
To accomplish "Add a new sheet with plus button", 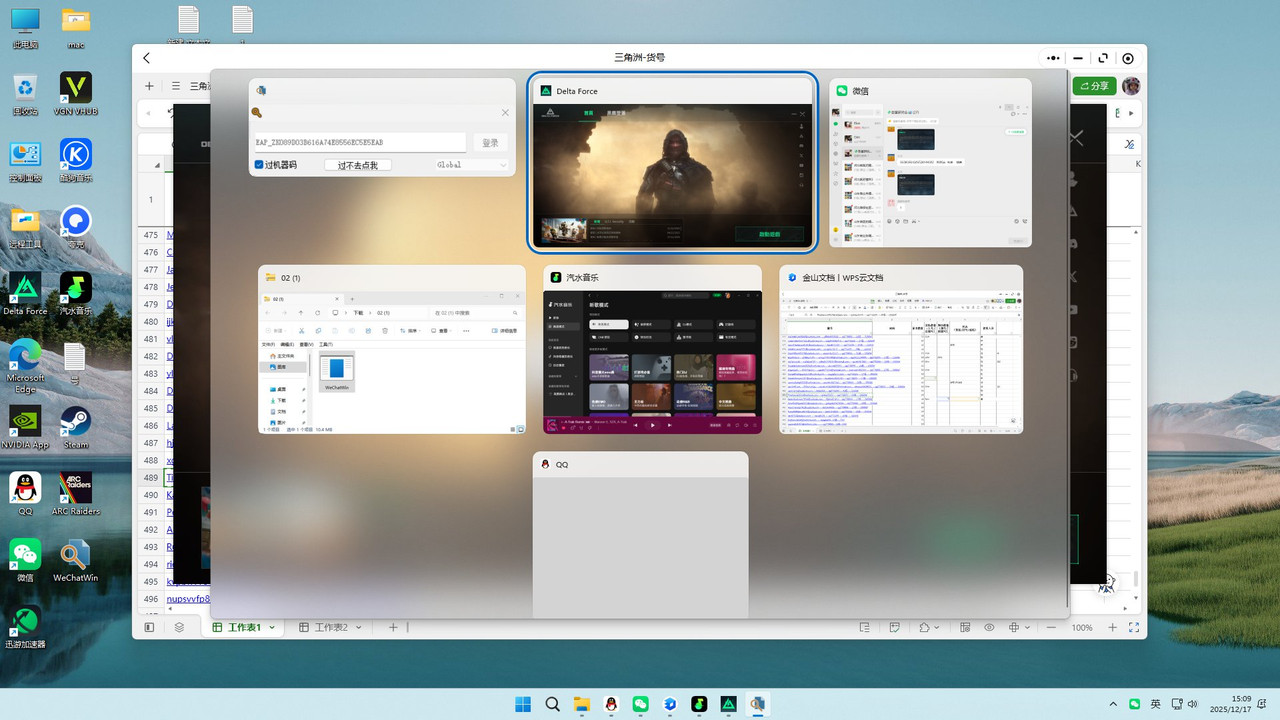I will pos(393,627).
